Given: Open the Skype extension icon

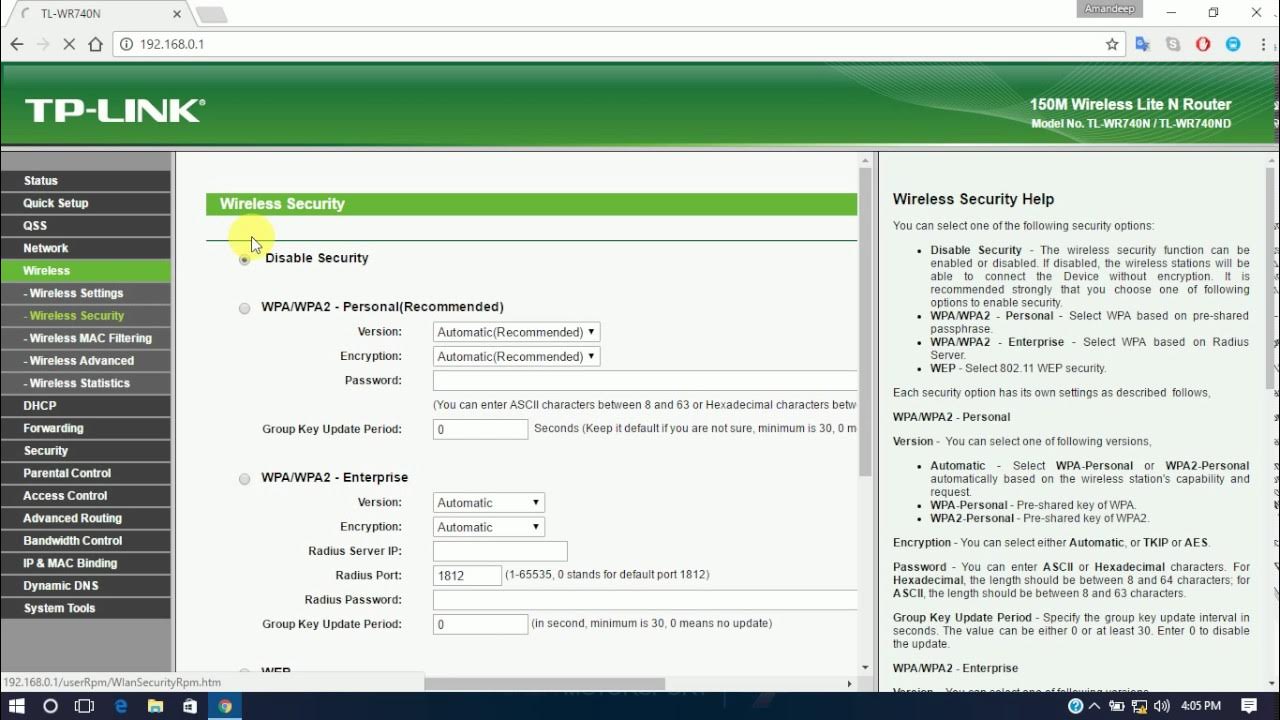Looking at the screenshot, I should 1173,44.
